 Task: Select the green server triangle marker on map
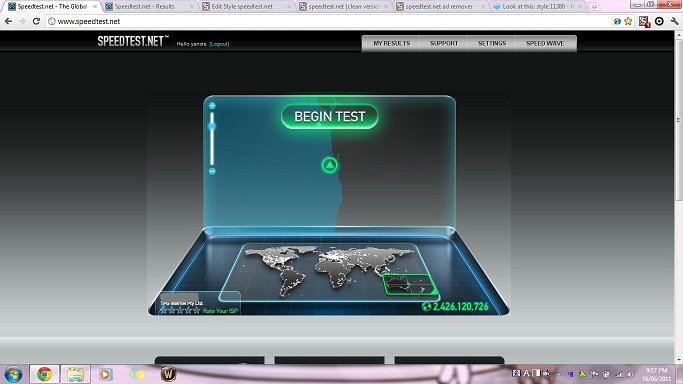point(330,165)
